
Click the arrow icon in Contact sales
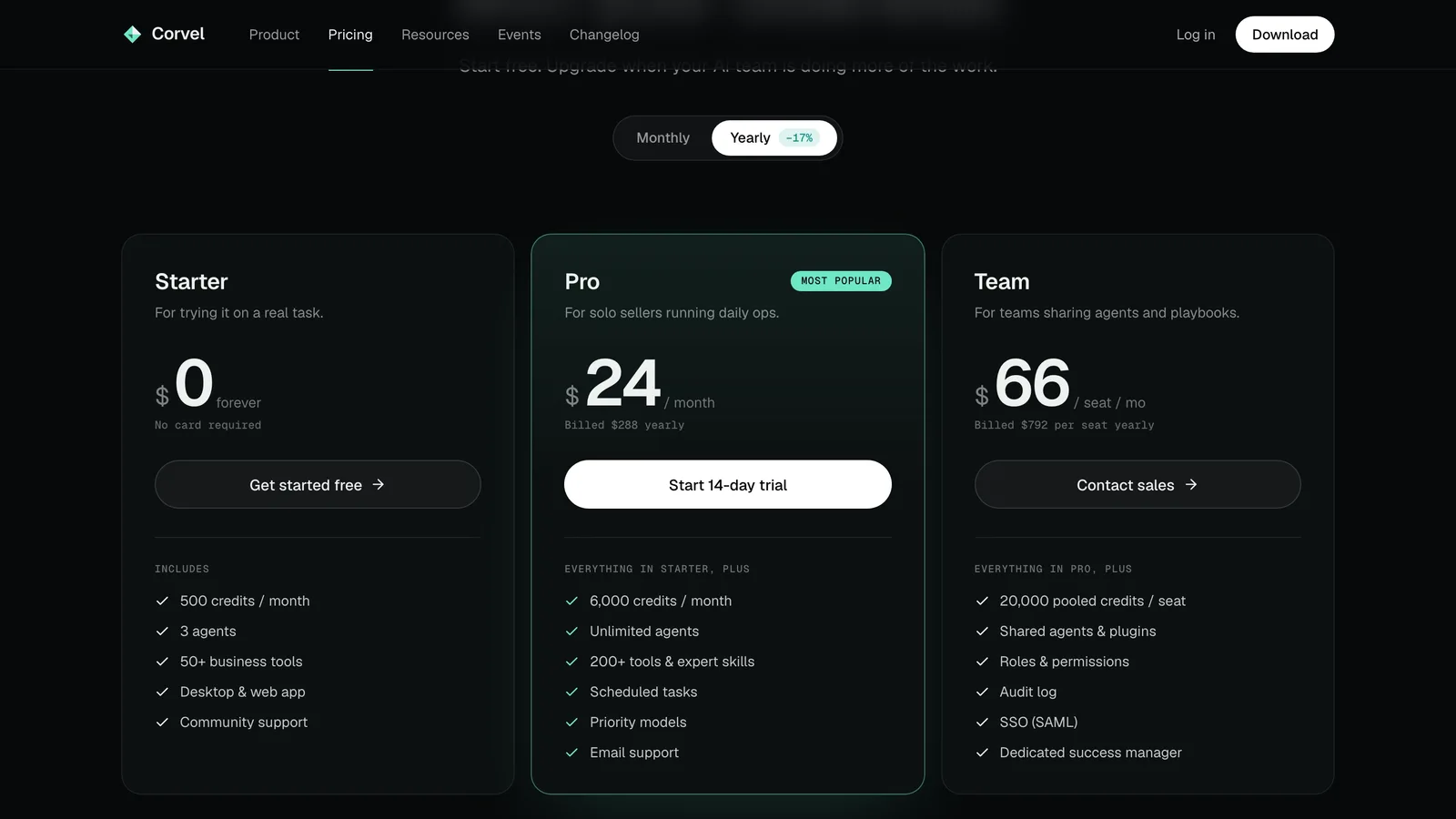pos(1191,485)
